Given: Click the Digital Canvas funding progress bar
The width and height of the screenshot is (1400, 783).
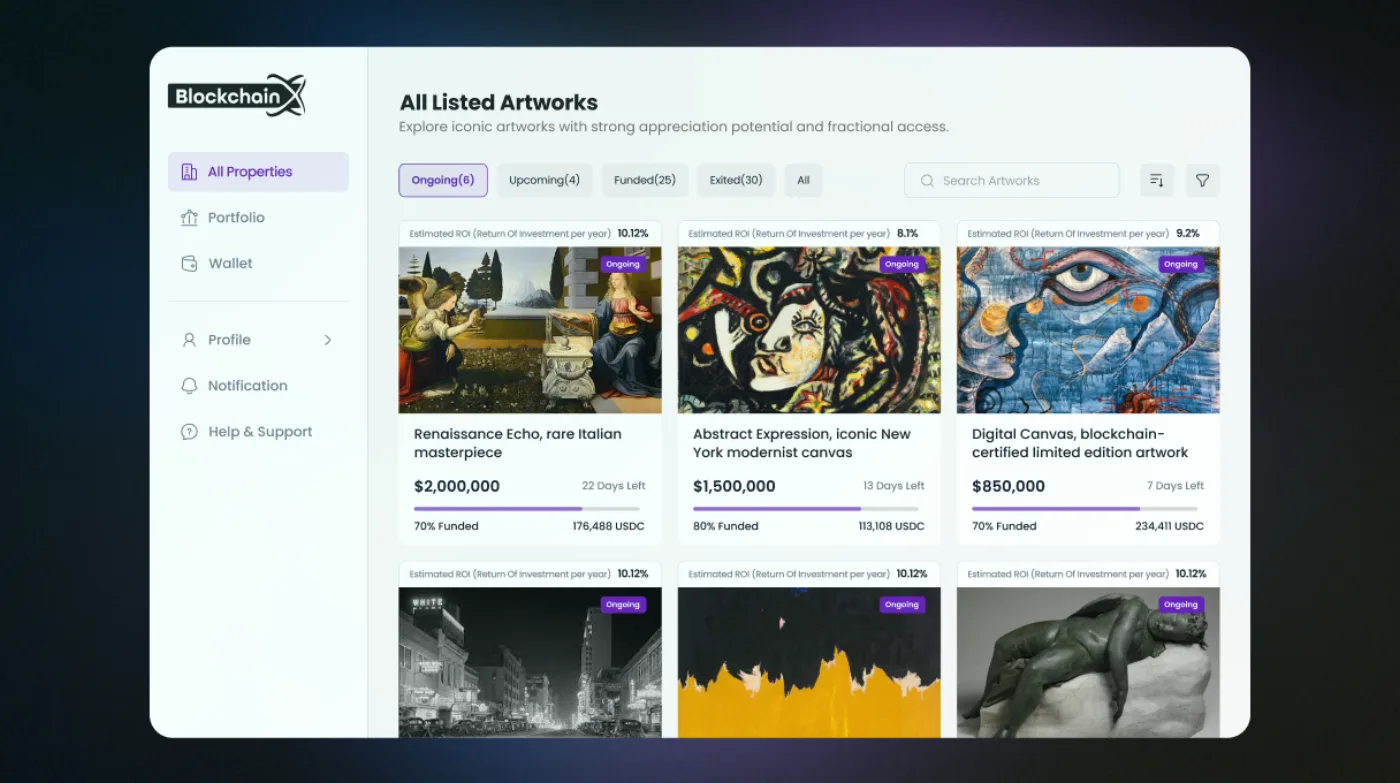Looking at the screenshot, I should 1085,508.
